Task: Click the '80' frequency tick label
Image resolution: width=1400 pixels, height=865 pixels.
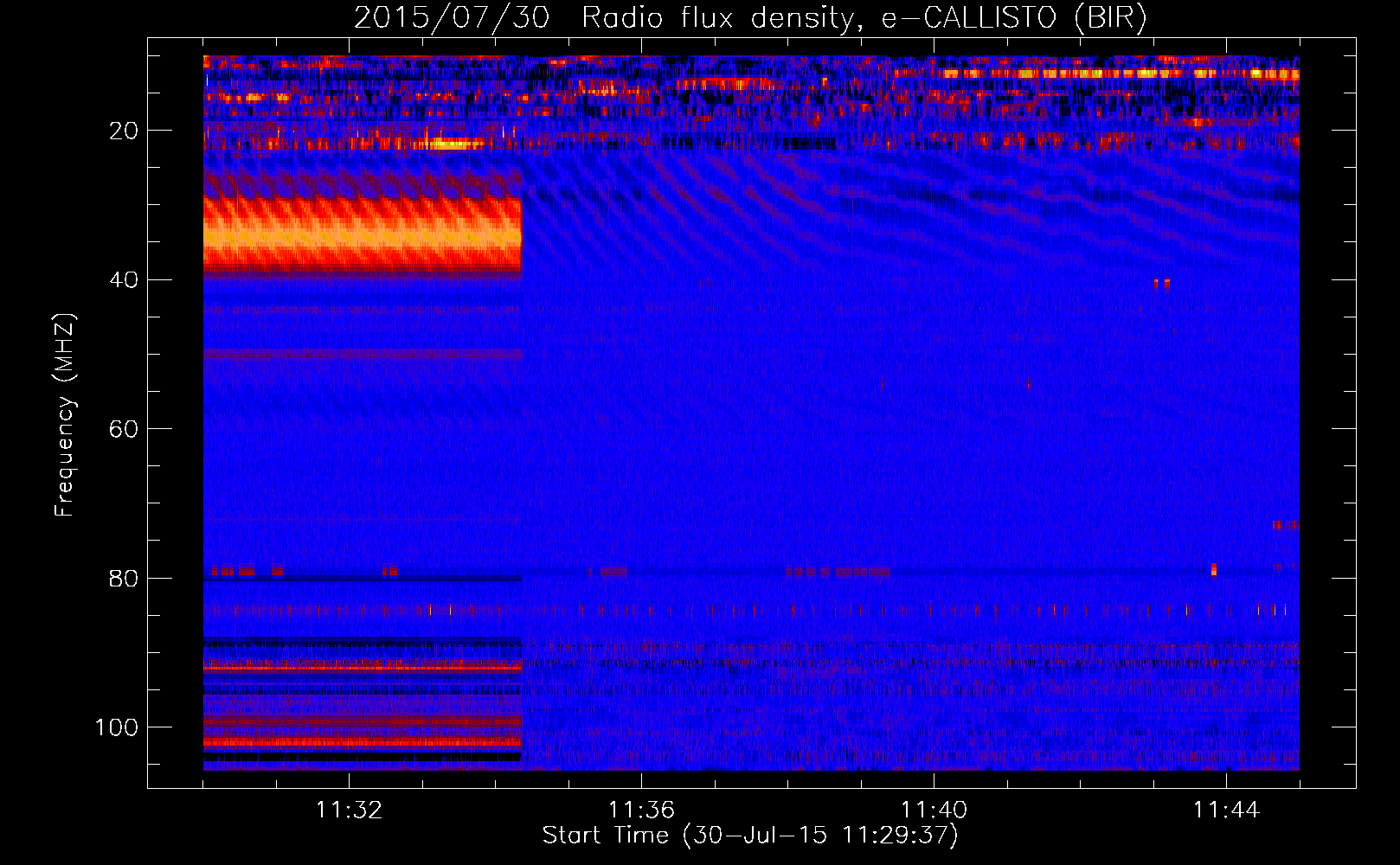Action: tap(125, 578)
